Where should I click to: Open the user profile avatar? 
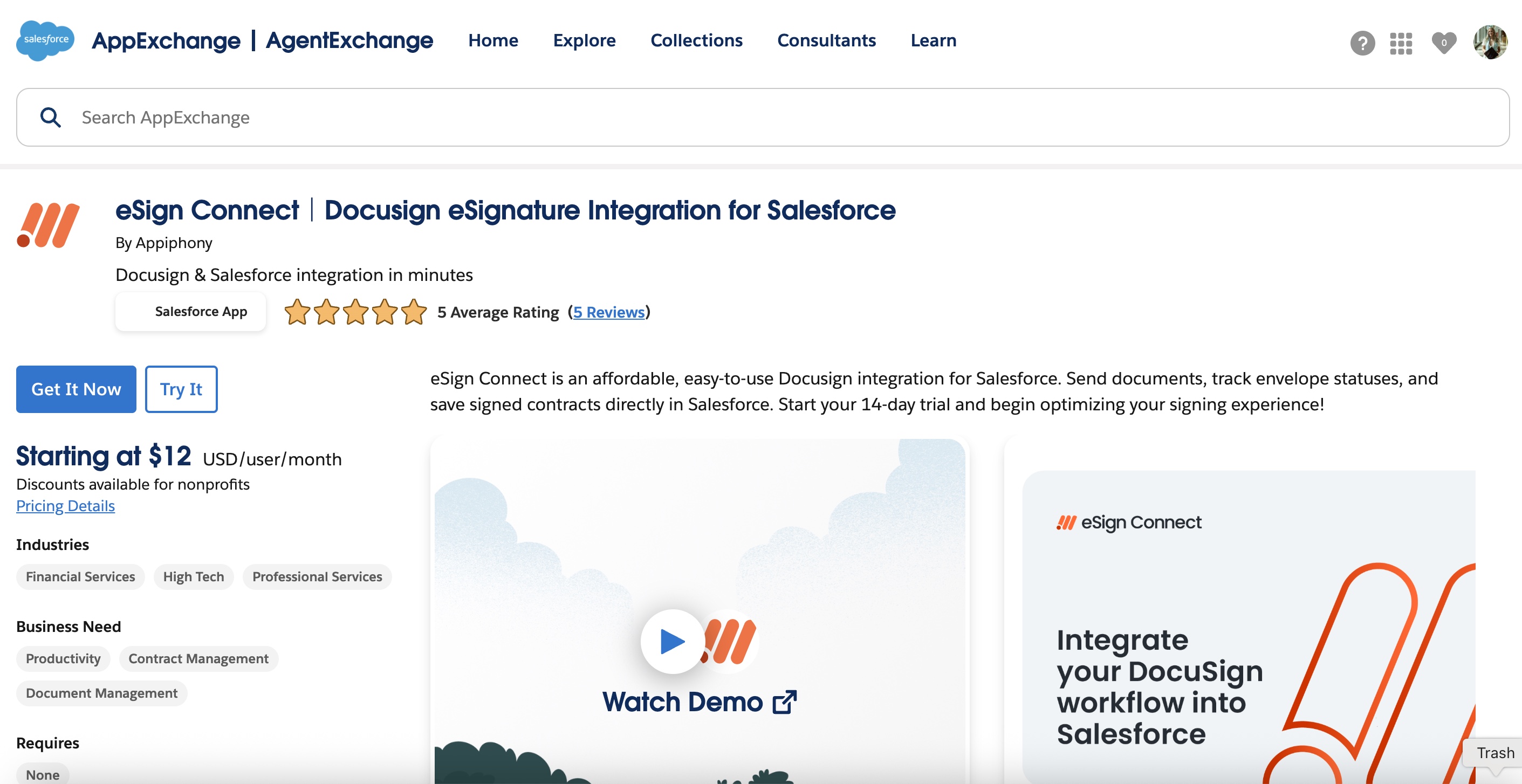click(1490, 42)
